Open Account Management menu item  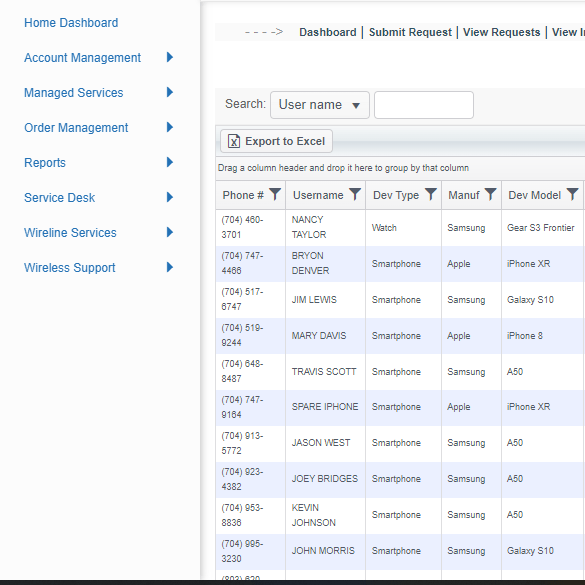point(82,58)
